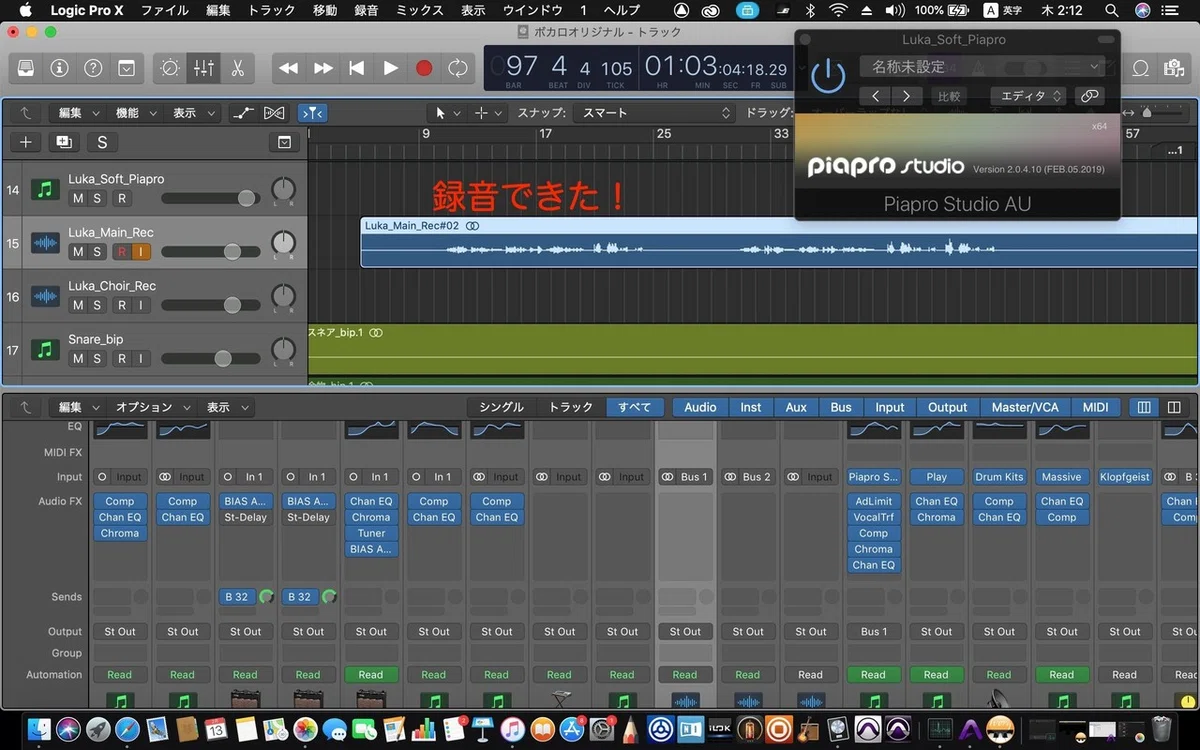Open the Library button in the control bar

point(26,68)
